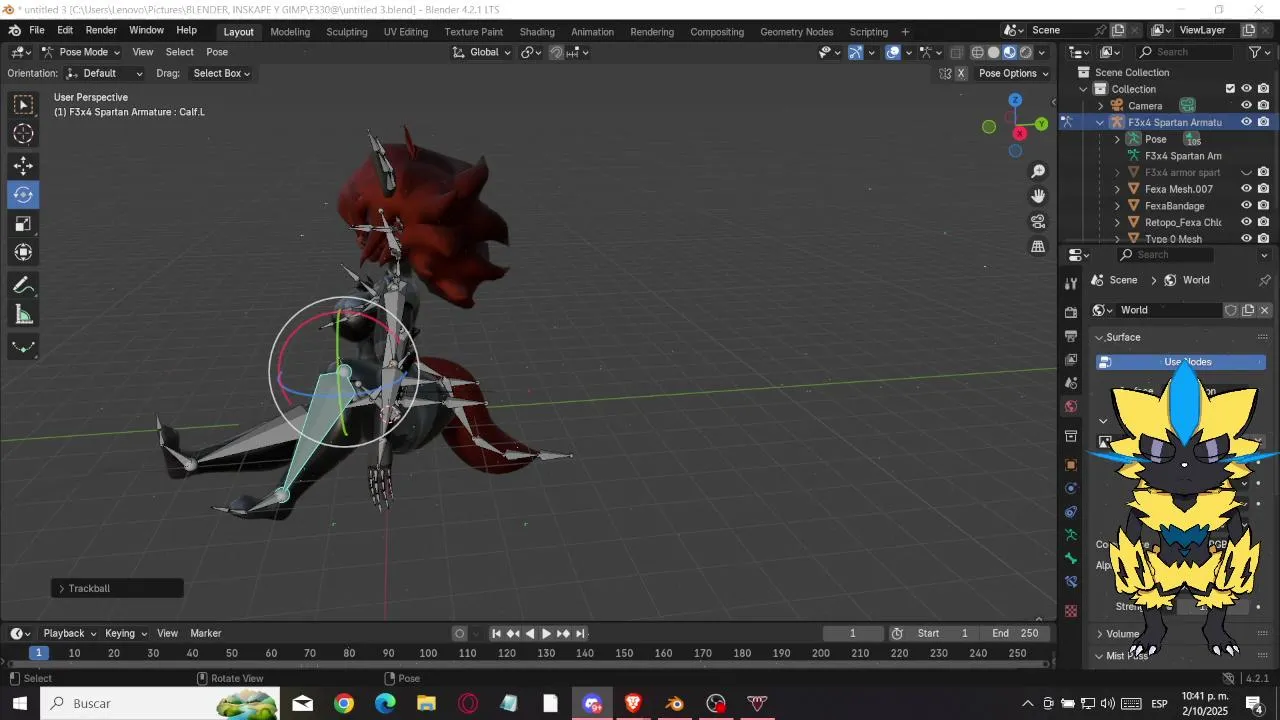Play the animation forward
This screenshot has height=720, width=1280.
(x=546, y=633)
